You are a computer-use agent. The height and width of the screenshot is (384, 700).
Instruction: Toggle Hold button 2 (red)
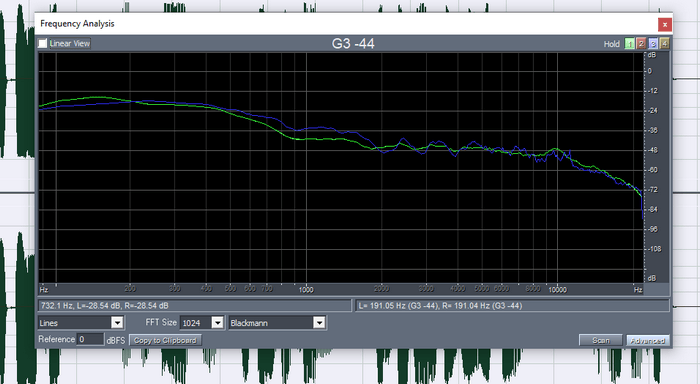click(641, 44)
